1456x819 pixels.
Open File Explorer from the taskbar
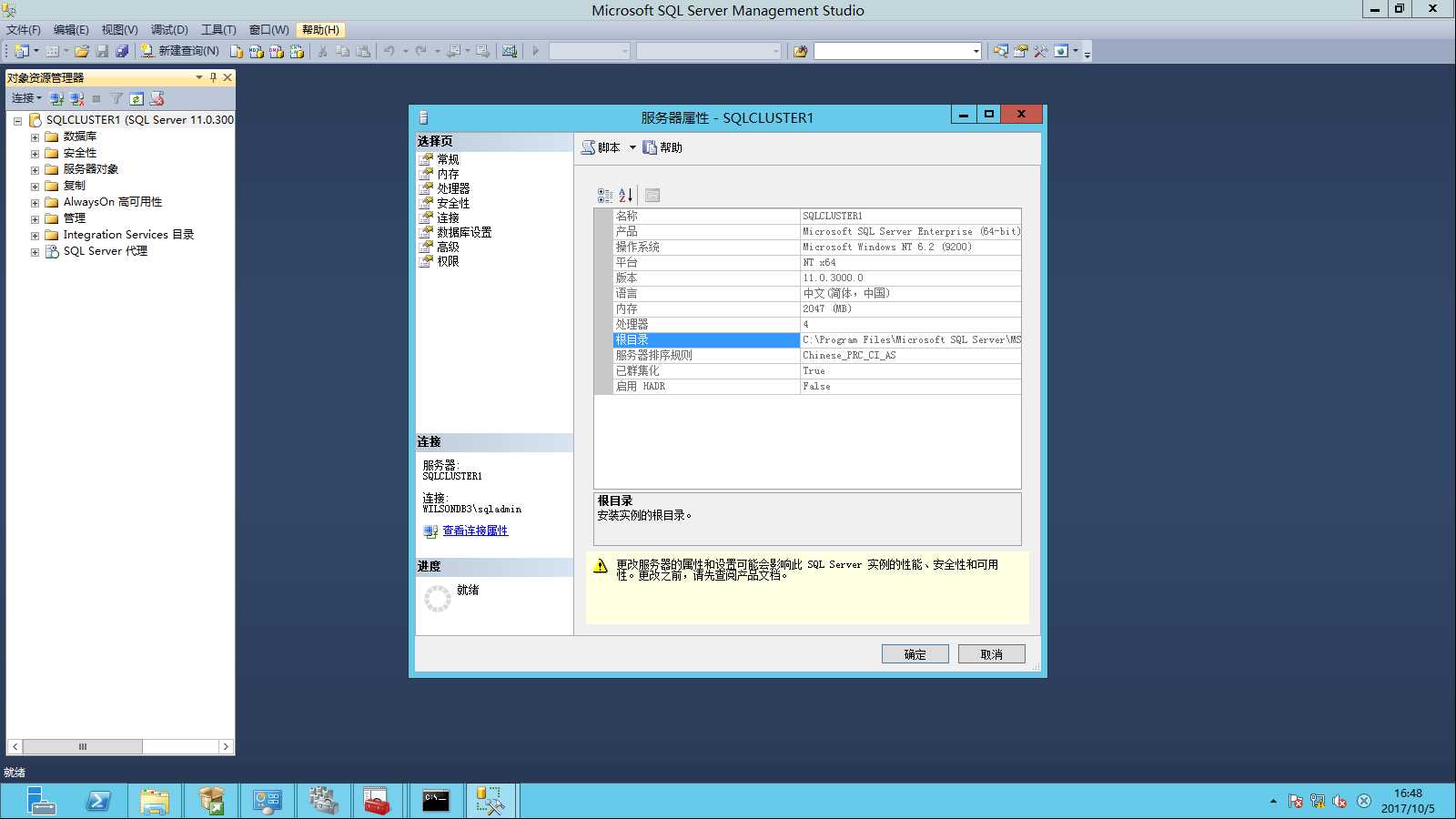point(155,802)
